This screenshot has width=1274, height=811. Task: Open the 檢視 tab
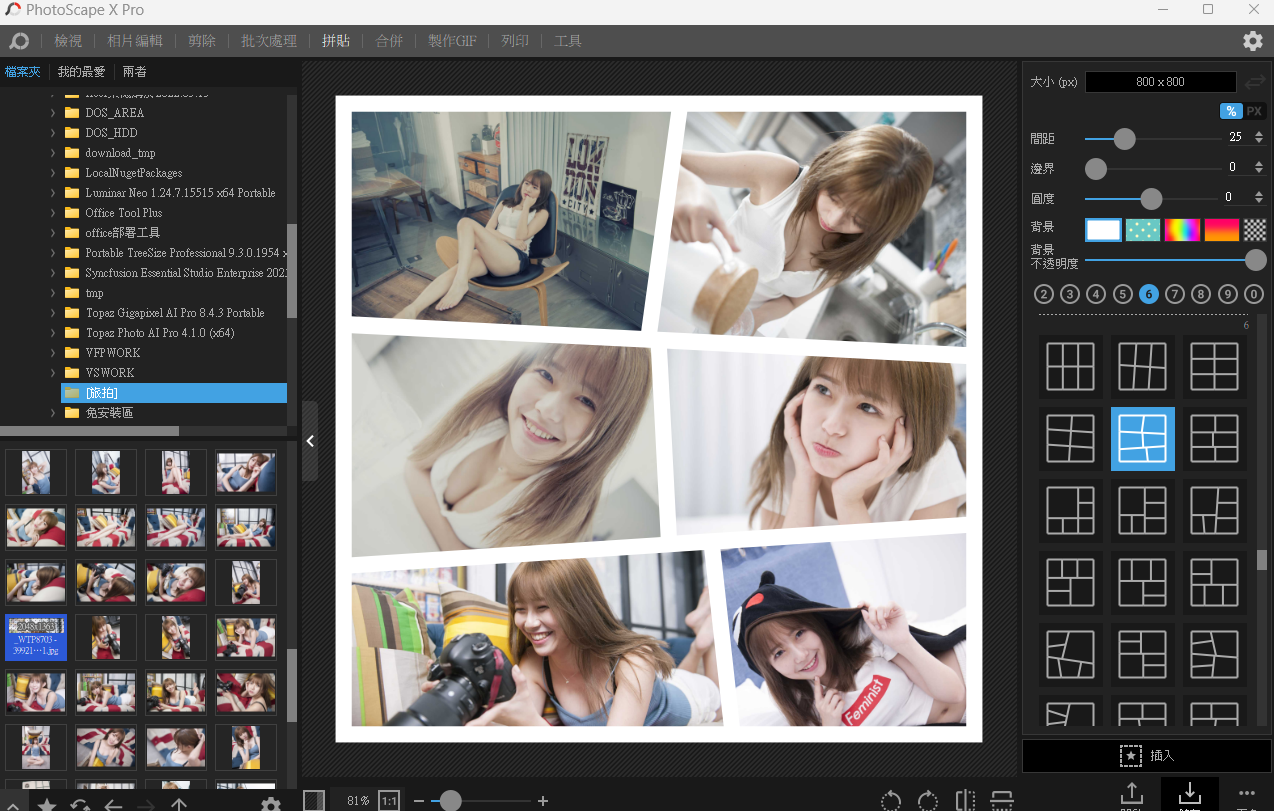[x=68, y=41]
